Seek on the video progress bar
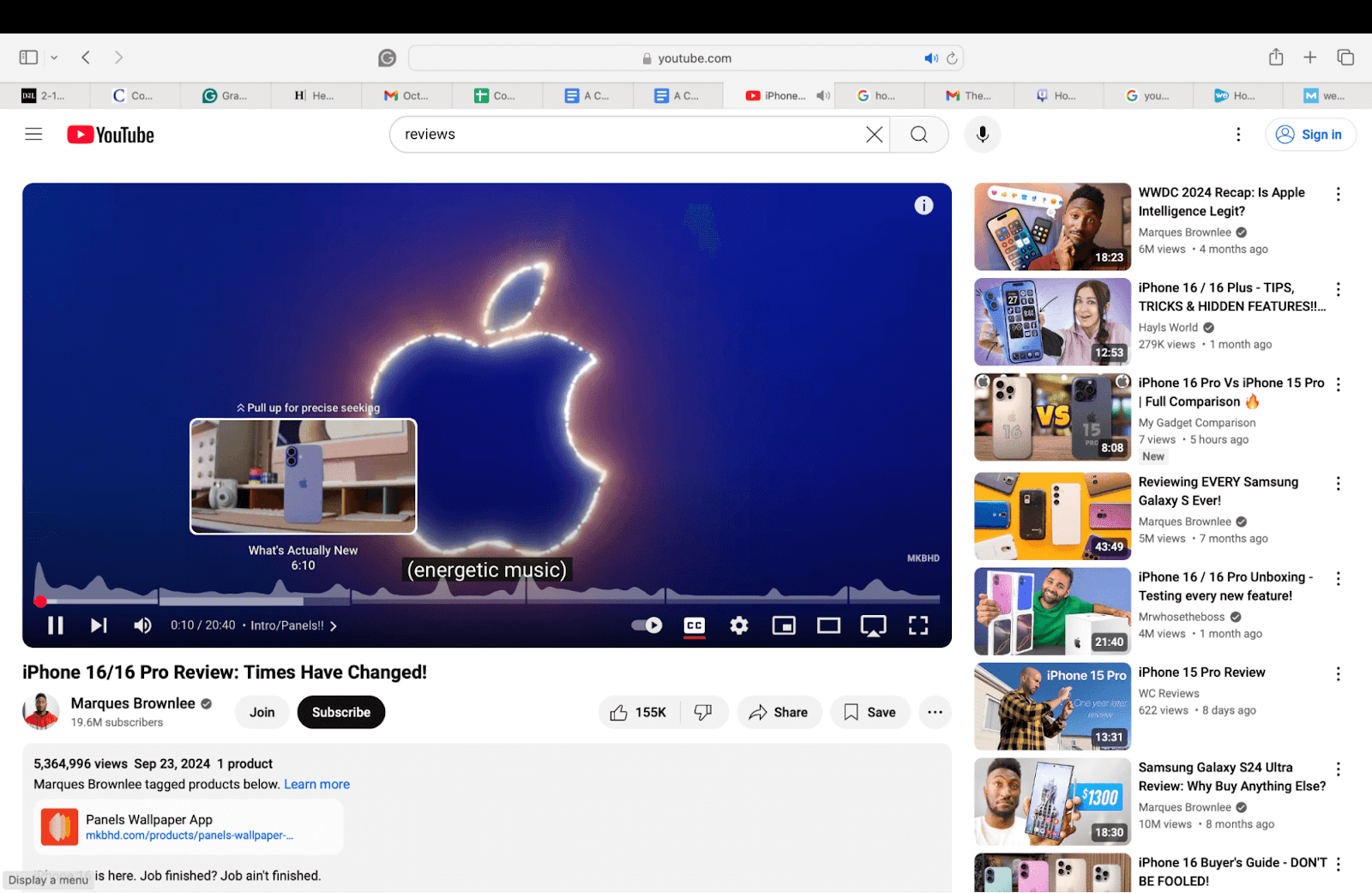The width and height of the screenshot is (1372, 893). 487,601
